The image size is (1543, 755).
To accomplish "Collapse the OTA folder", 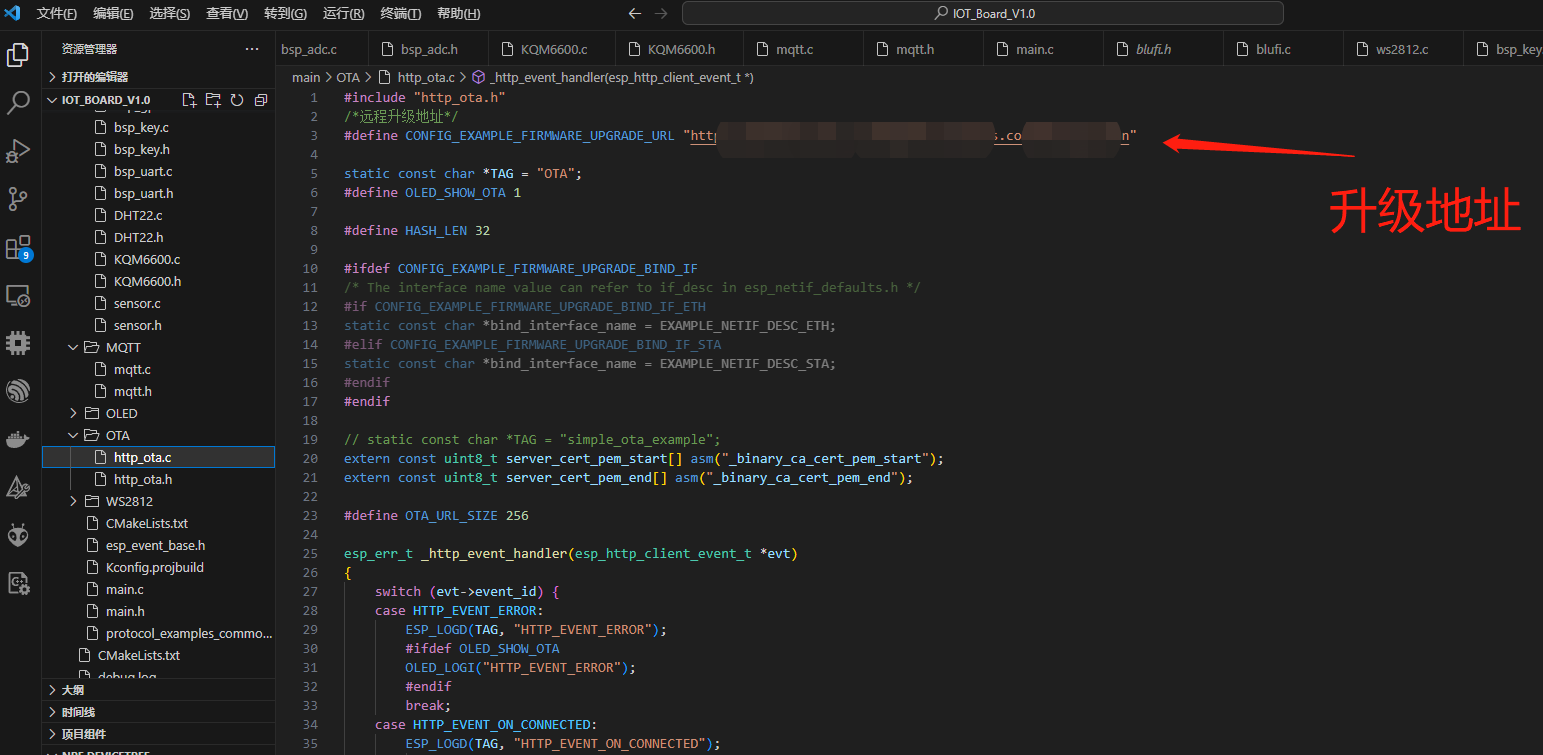I will (x=73, y=435).
